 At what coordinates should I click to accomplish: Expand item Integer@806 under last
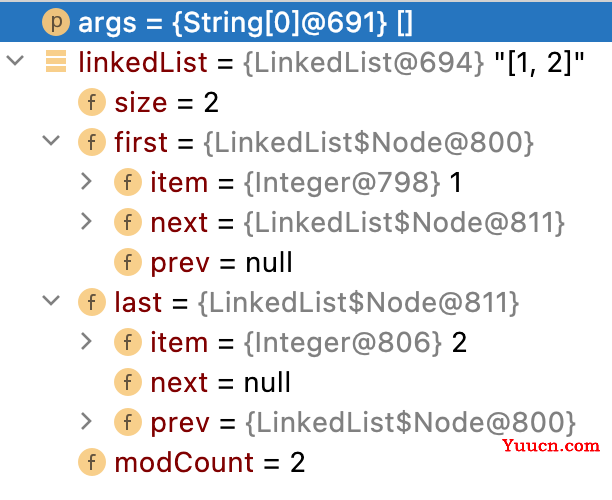point(86,342)
